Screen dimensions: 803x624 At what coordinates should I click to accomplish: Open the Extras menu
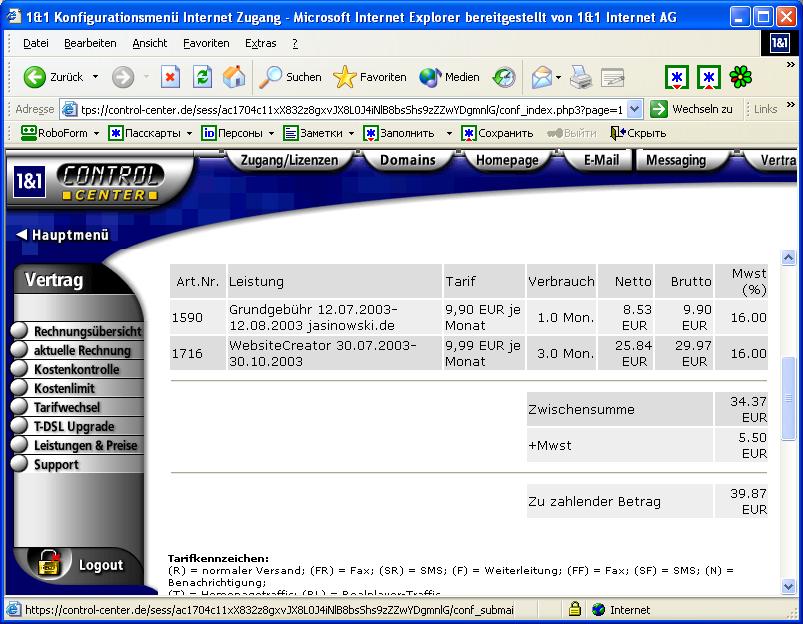(x=261, y=44)
